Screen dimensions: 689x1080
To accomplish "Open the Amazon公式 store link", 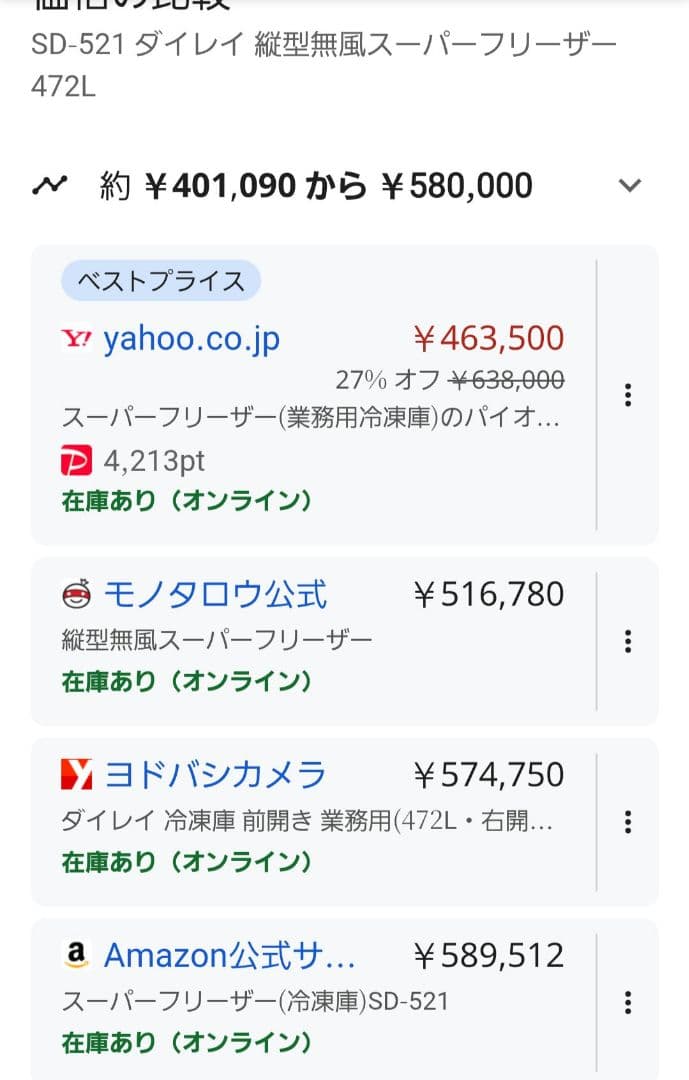I will (230, 955).
